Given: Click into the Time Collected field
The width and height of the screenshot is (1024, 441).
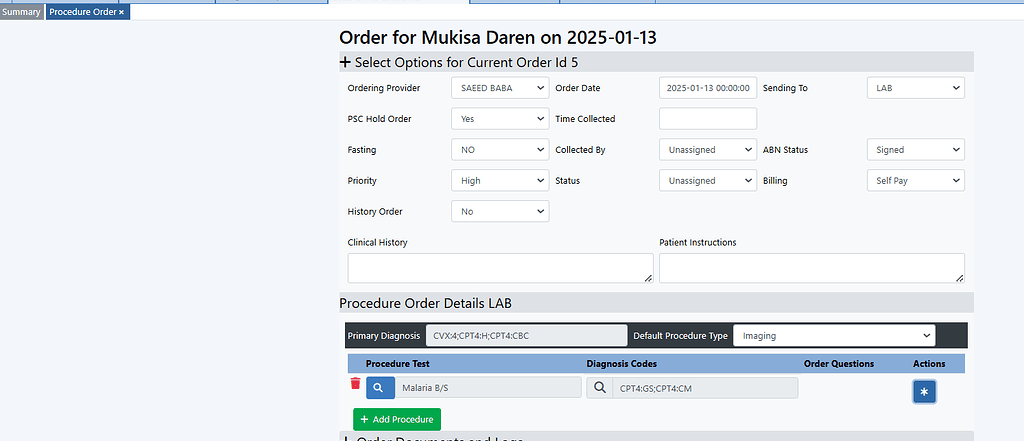Looking at the screenshot, I should pyautogui.click(x=708, y=119).
